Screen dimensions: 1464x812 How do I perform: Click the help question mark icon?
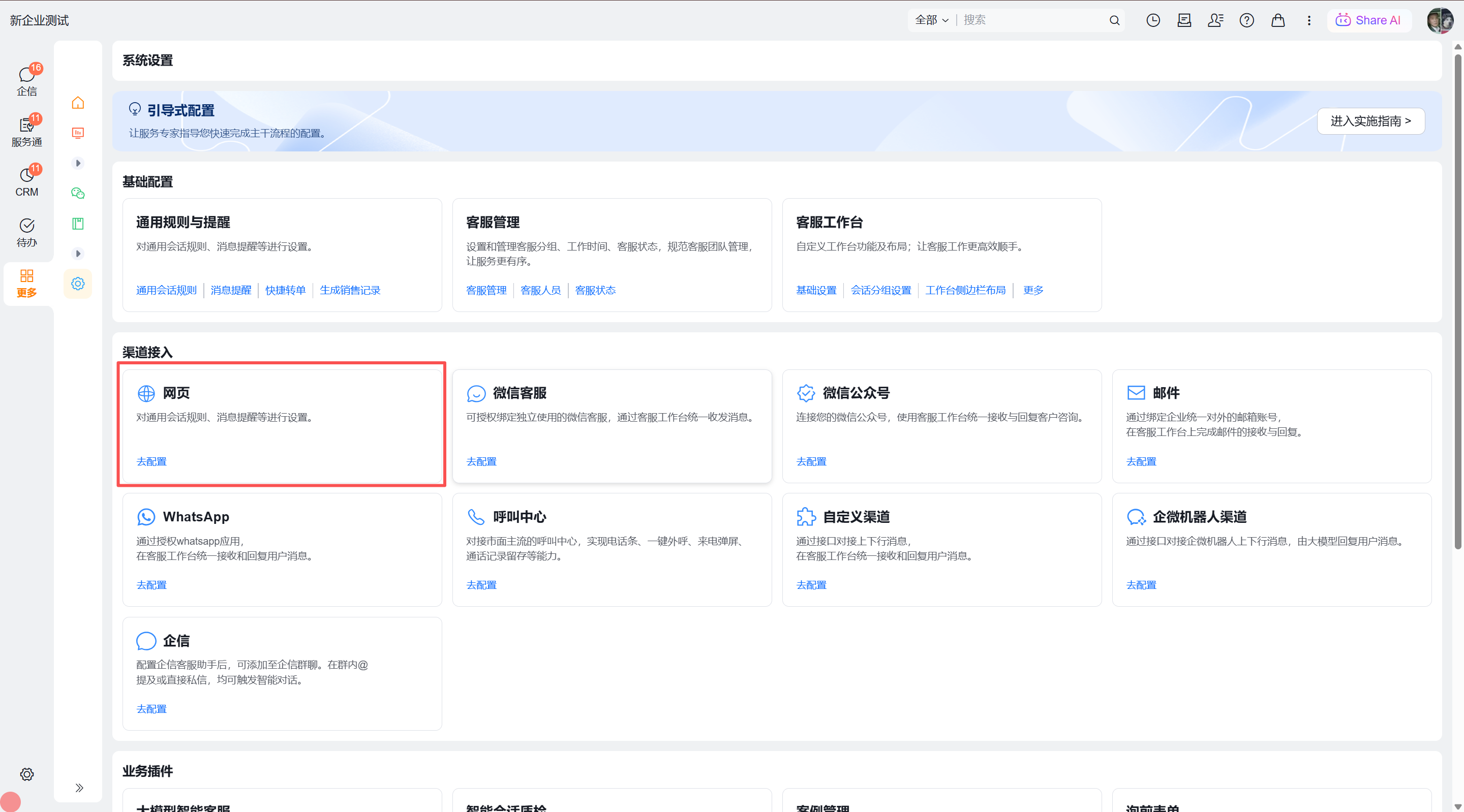pyautogui.click(x=1246, y=20)
